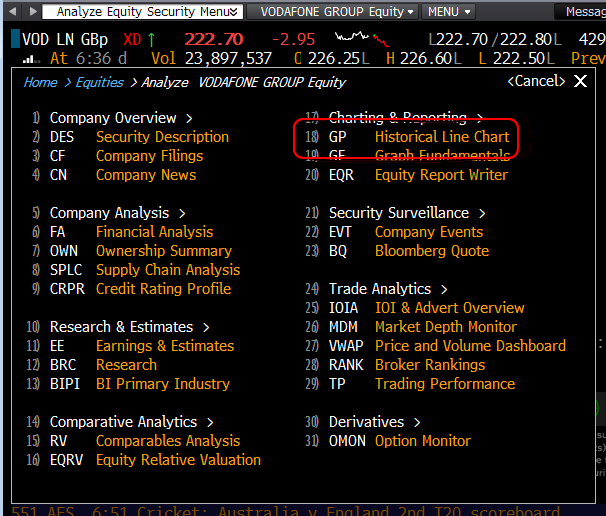
Task: Open the MENU dropdown
Action: coord(449,12)
